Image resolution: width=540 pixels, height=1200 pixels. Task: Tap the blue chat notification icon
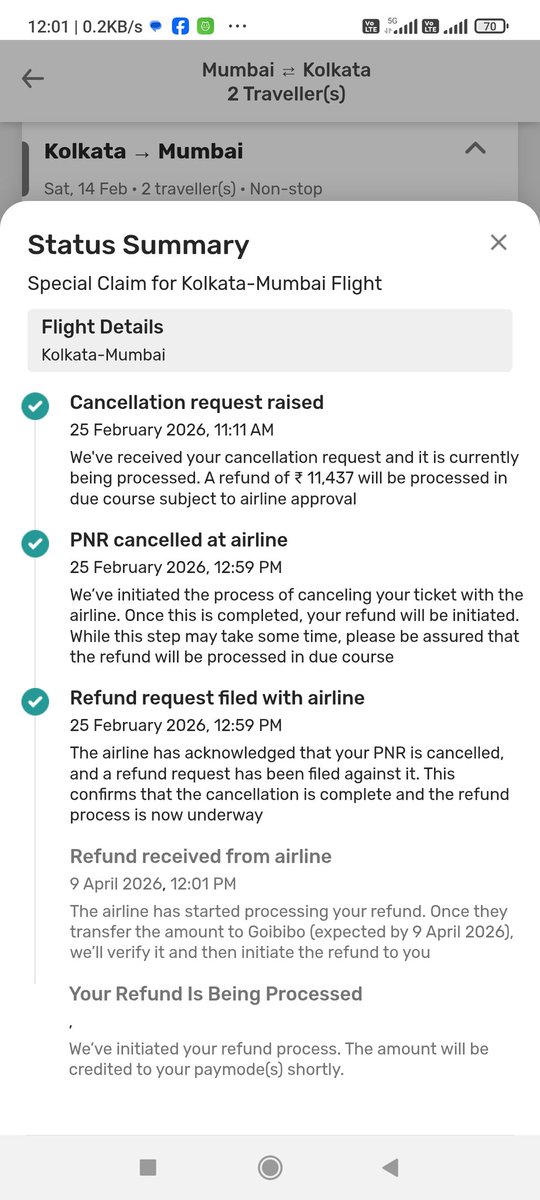click(156, 27)
